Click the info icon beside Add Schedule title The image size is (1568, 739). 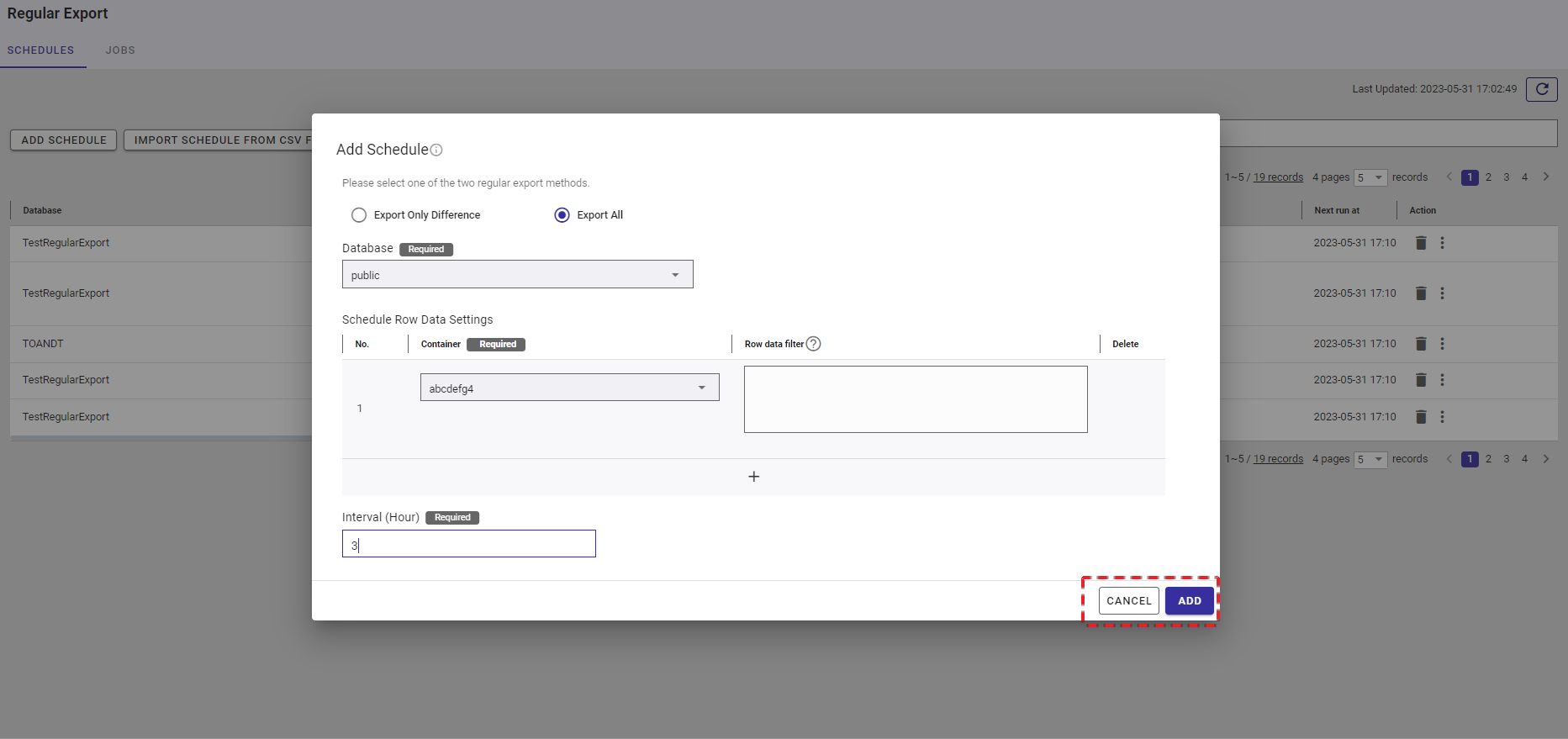coord(436,150)
